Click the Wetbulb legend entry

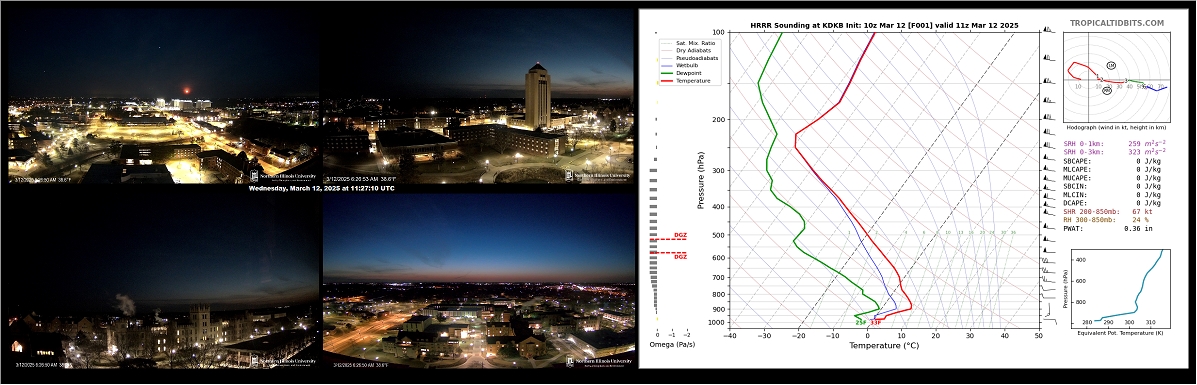(682, 66)
